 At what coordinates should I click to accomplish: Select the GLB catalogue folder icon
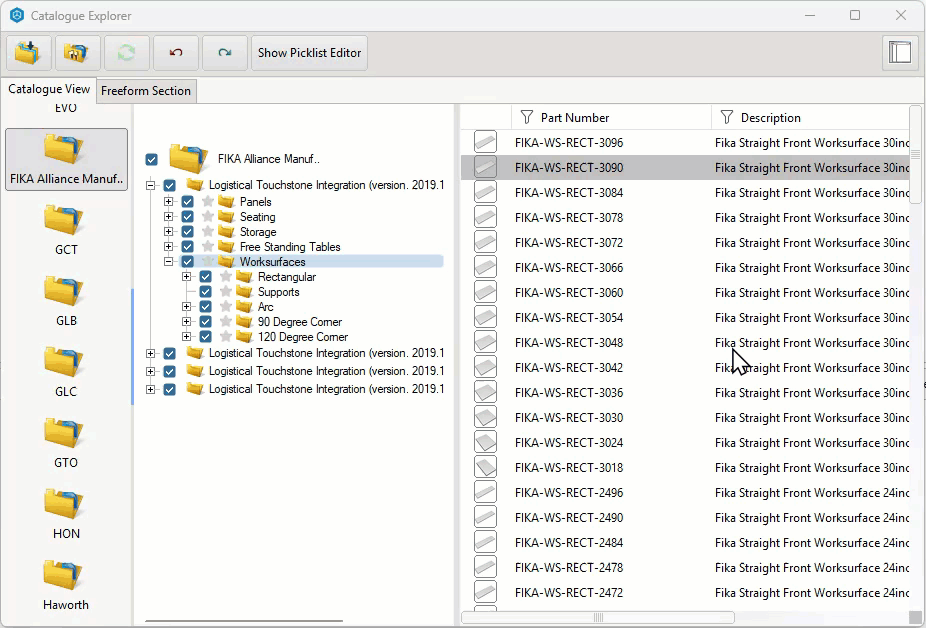(63, 291)
